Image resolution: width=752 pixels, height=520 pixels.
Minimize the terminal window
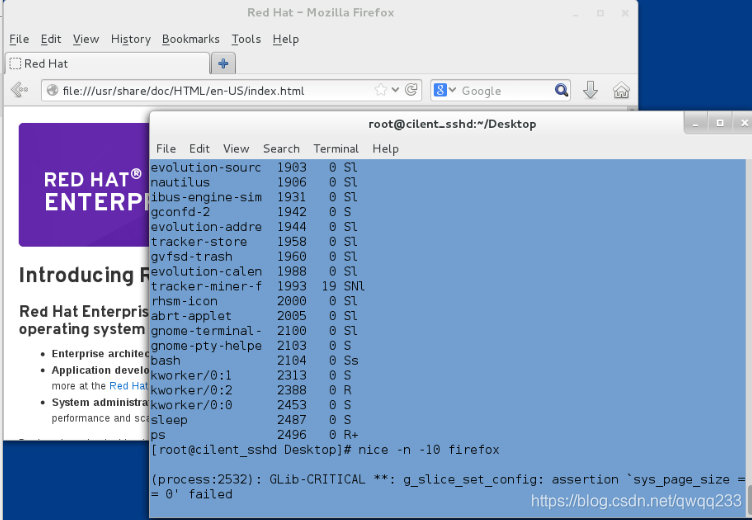[x=695, y=124]
